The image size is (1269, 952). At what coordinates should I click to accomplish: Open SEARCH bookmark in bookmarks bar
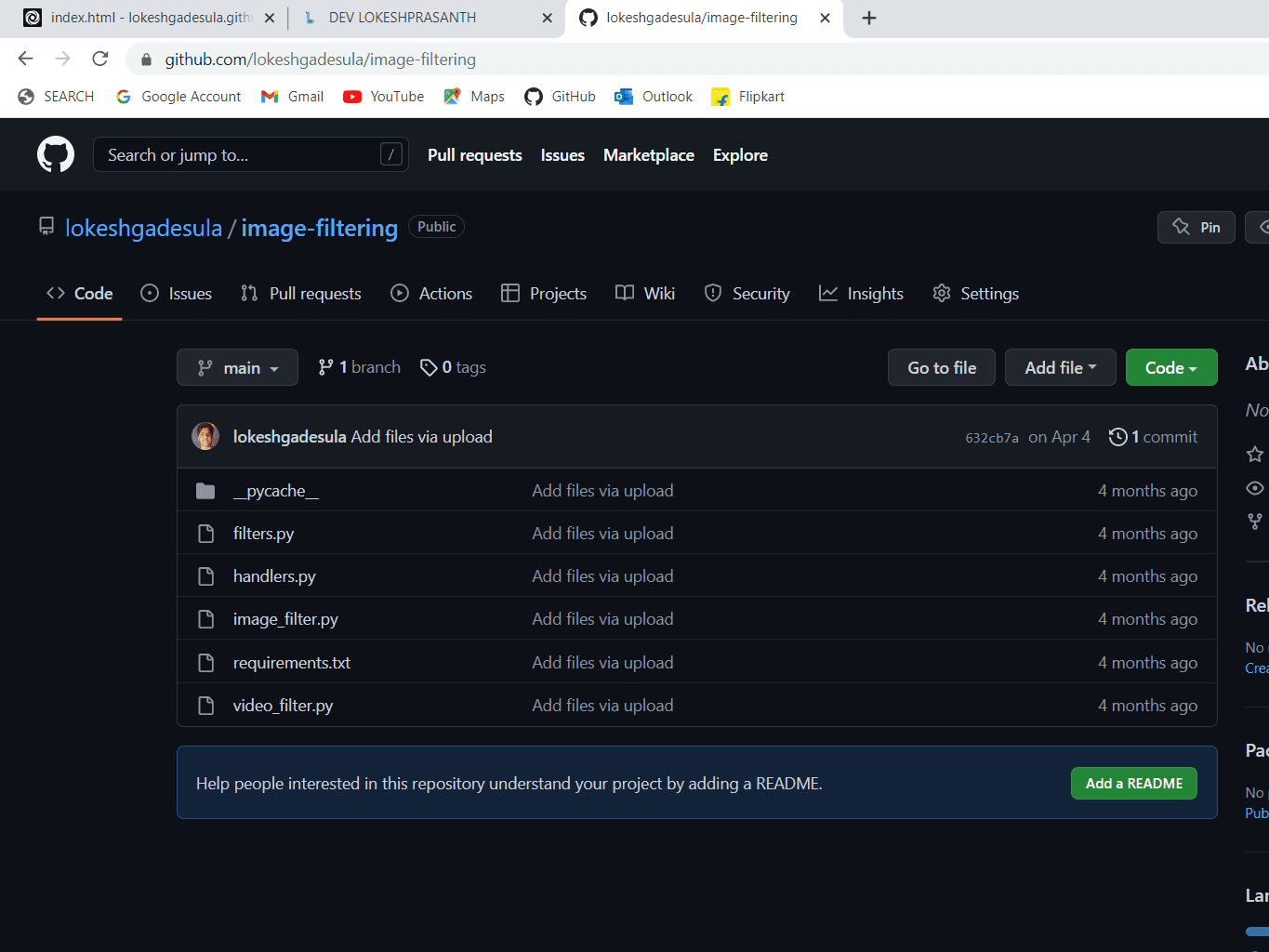(56, 97)
